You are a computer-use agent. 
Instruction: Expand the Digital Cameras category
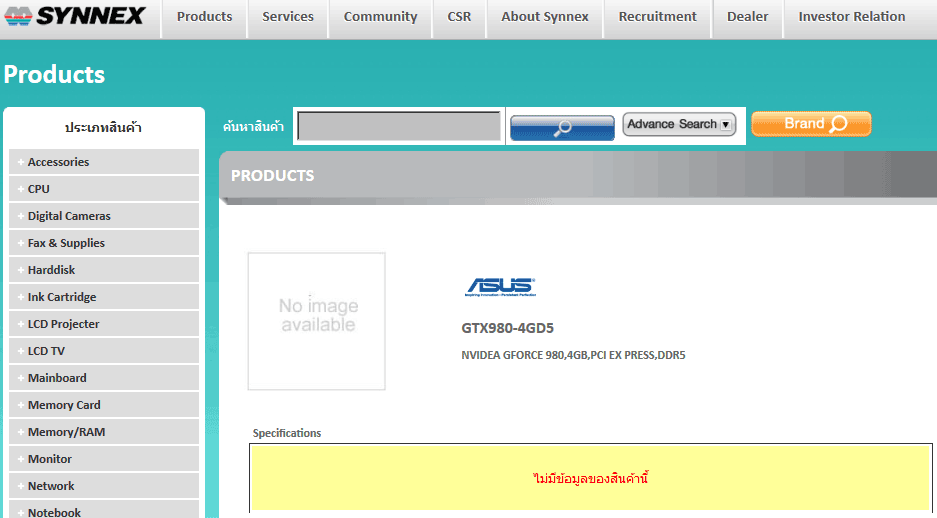(69, 216)
